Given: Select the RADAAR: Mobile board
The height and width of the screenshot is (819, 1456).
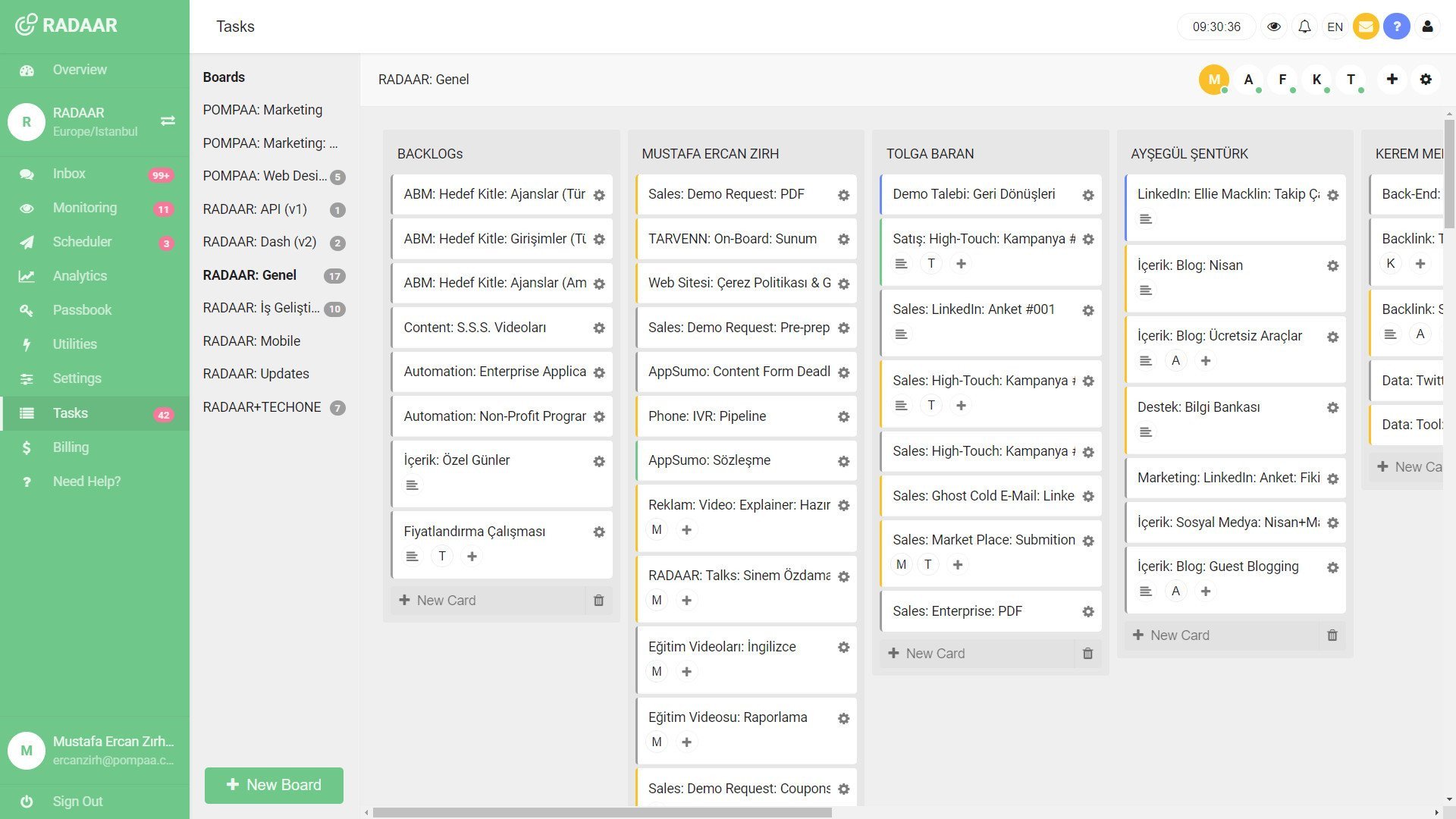Looking at the screenshot, I should (251, 341).
